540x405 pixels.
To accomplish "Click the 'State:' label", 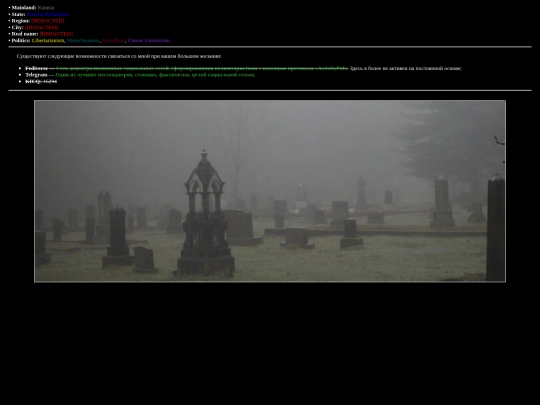I will coord(18,14).
